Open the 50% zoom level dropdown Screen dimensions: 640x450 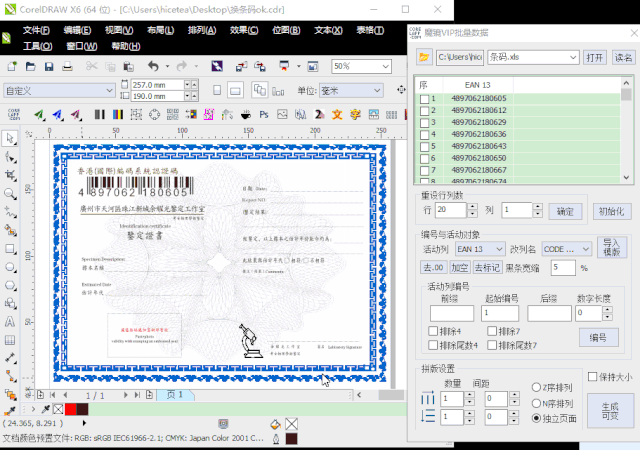click(x=385, y=66)
